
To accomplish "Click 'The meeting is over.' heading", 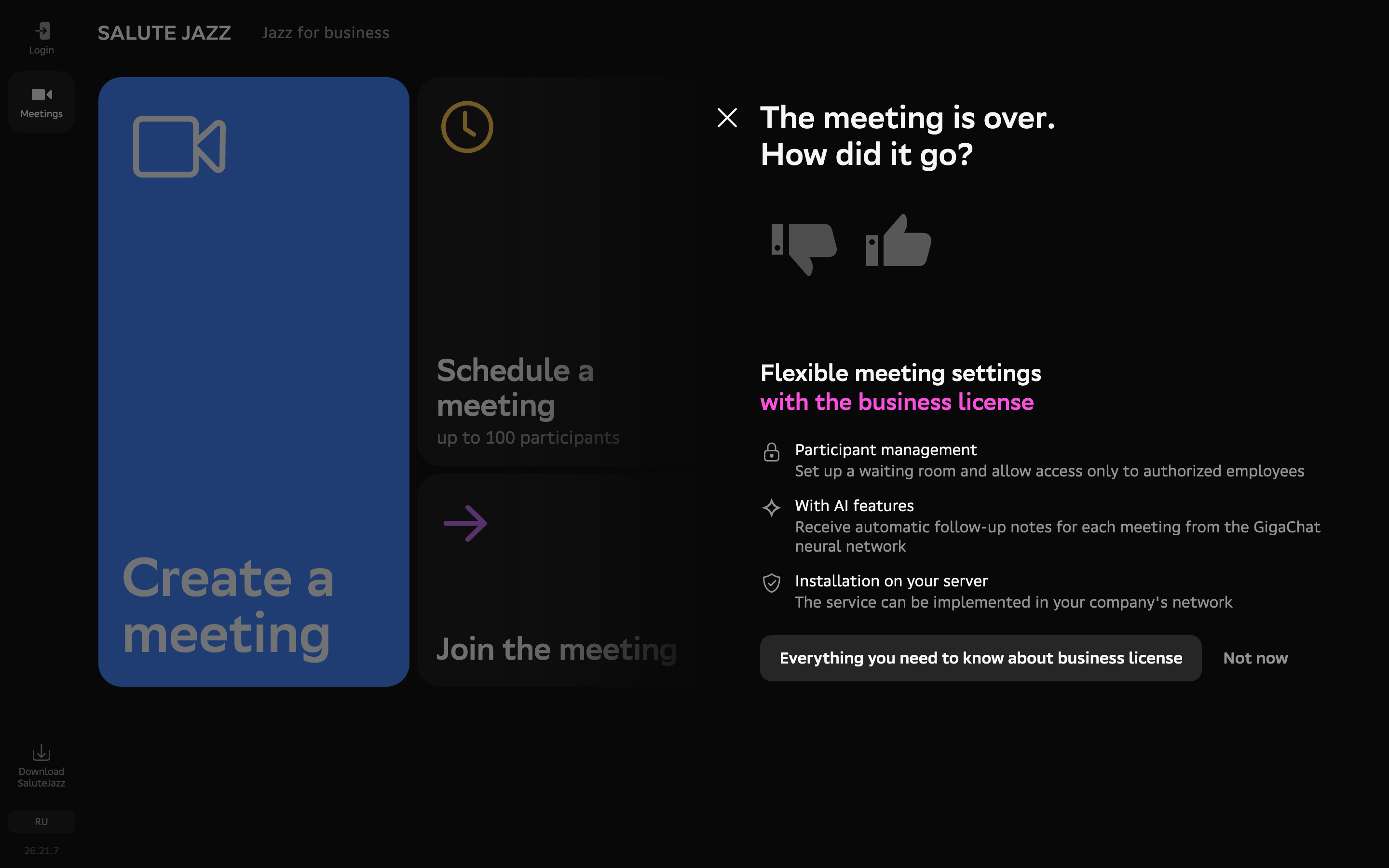I will tap(908, 118).
